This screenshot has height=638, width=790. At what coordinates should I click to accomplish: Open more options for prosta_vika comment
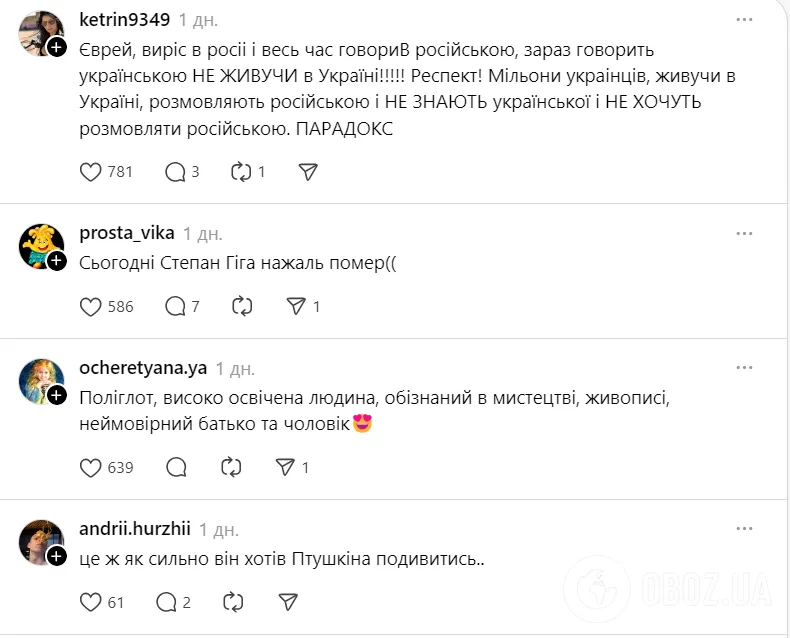click(x=744, y=232)
